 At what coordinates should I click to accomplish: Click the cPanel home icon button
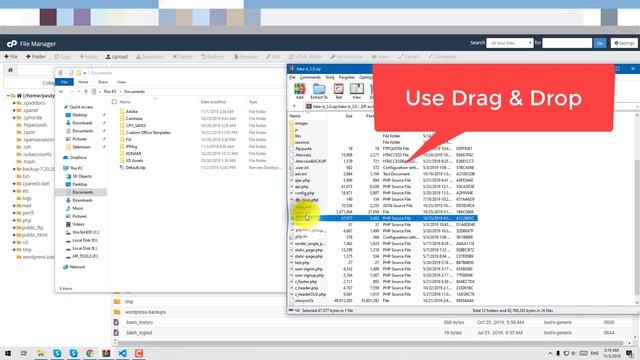(x=10, y=70)
